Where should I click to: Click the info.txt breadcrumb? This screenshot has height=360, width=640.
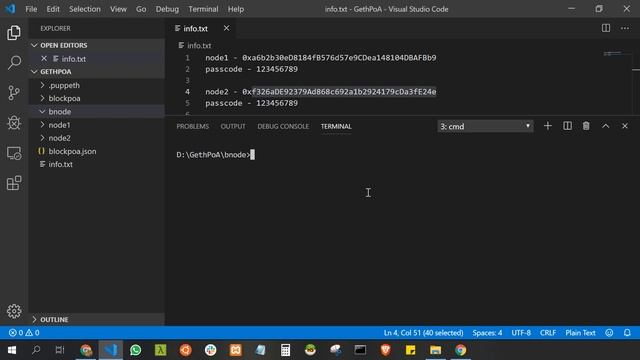click(195, 46)
